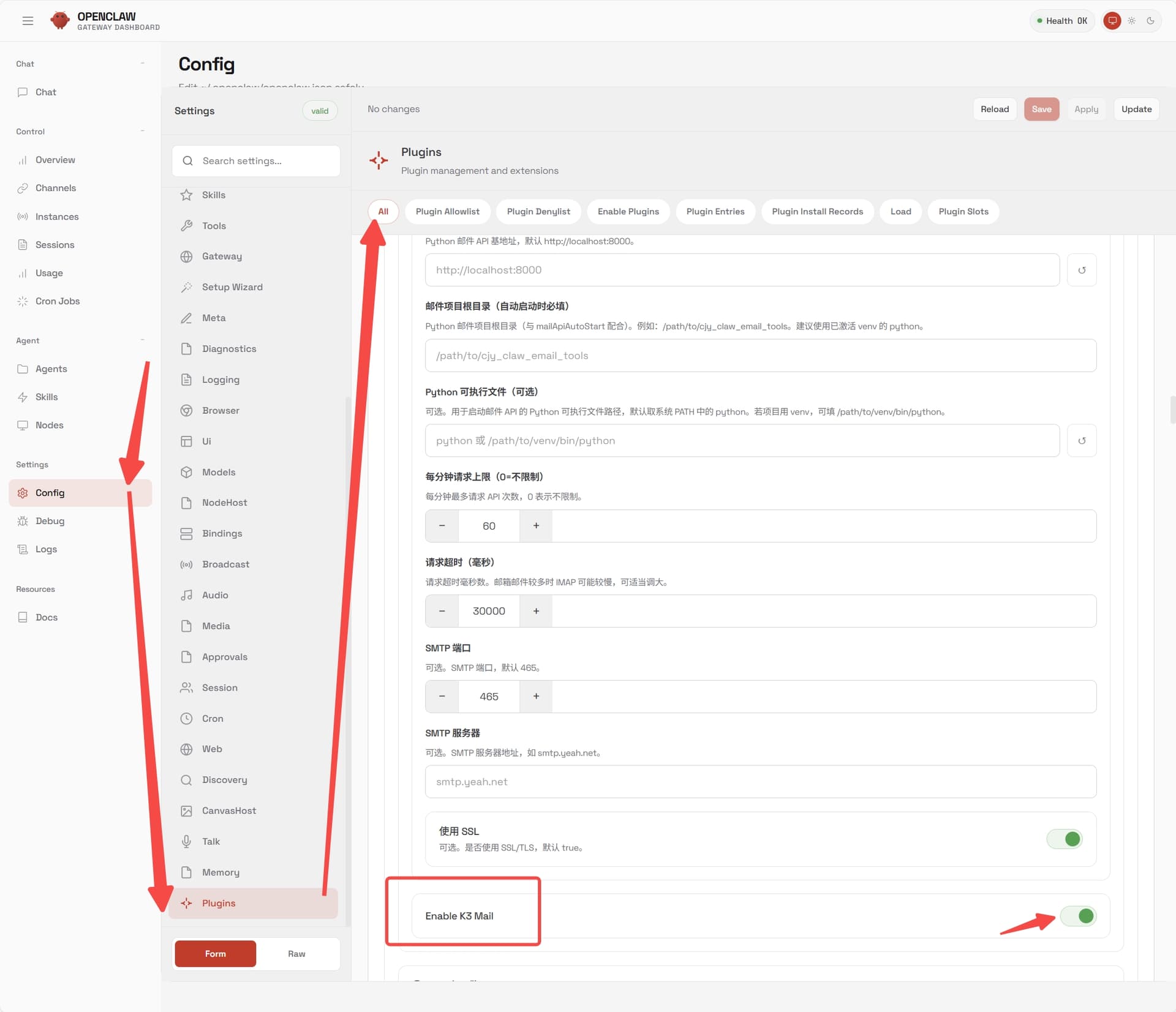Click the Search settings input field

coord(256,161)
